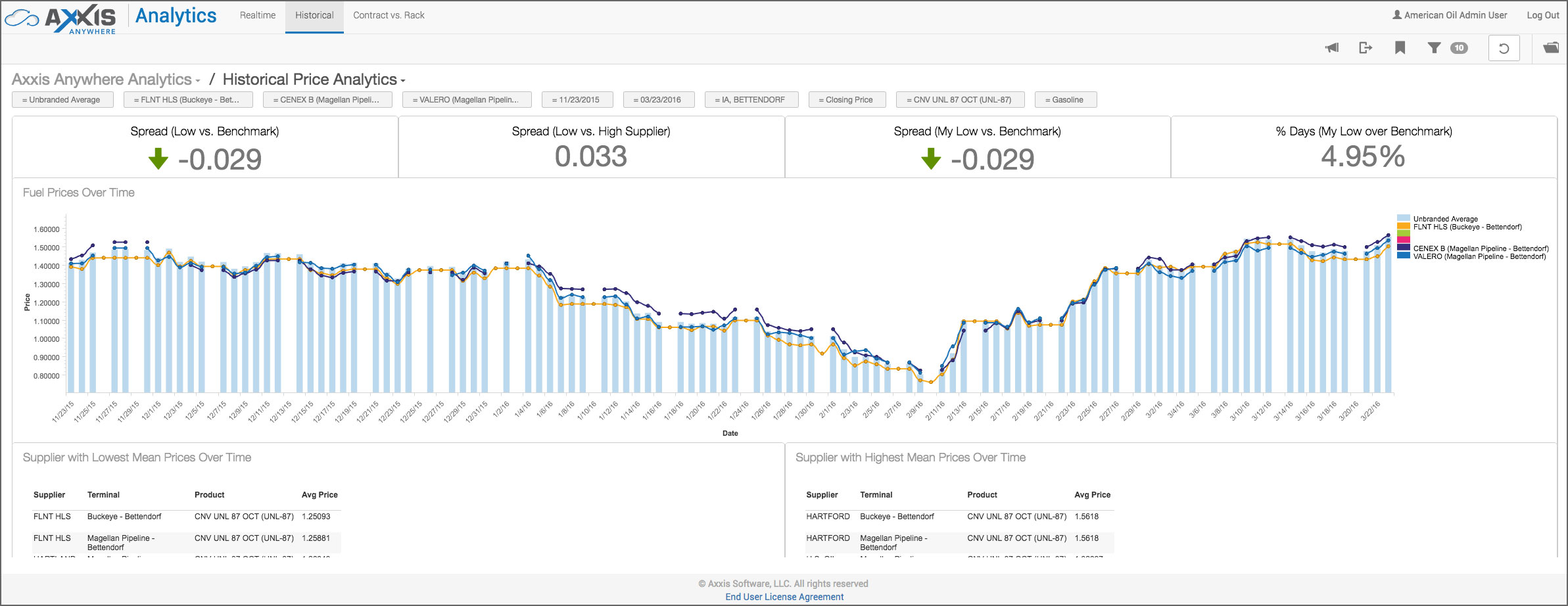
Task: Click FLNT HLS Buckeye - Bettendorf row terminal
Action: (x=124, y=517)
